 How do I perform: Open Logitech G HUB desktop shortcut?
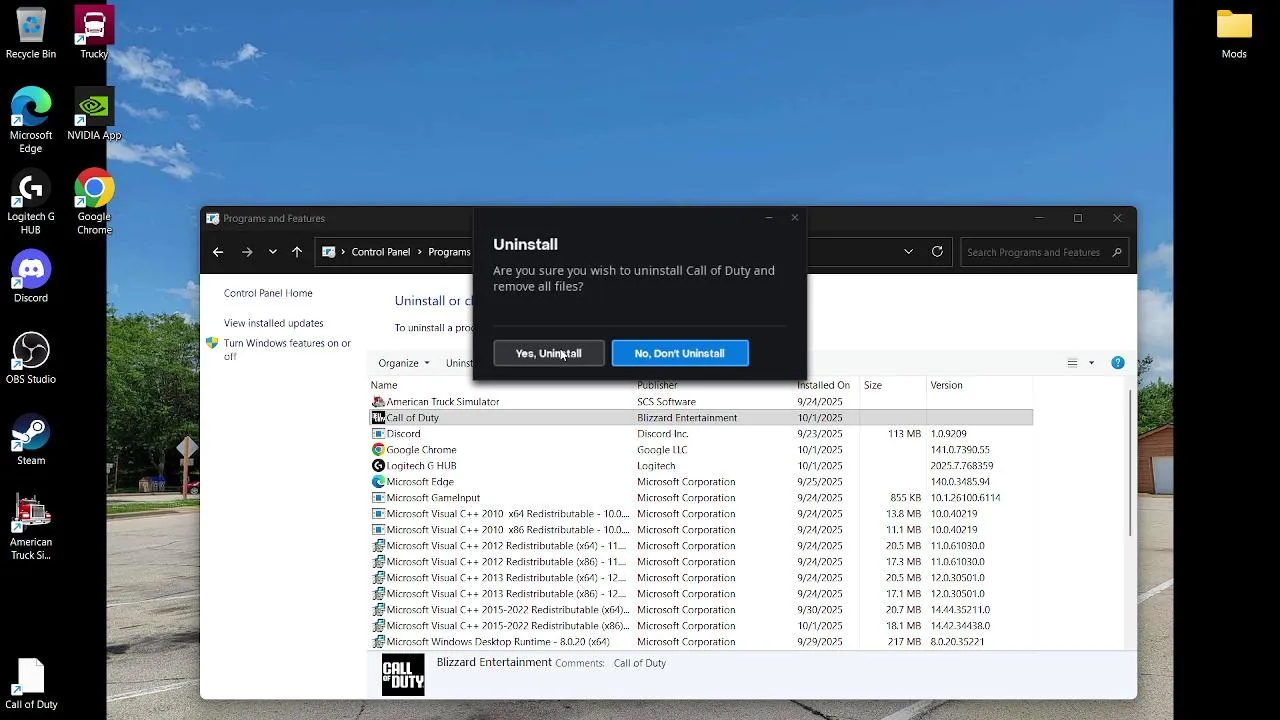point(31,204)
